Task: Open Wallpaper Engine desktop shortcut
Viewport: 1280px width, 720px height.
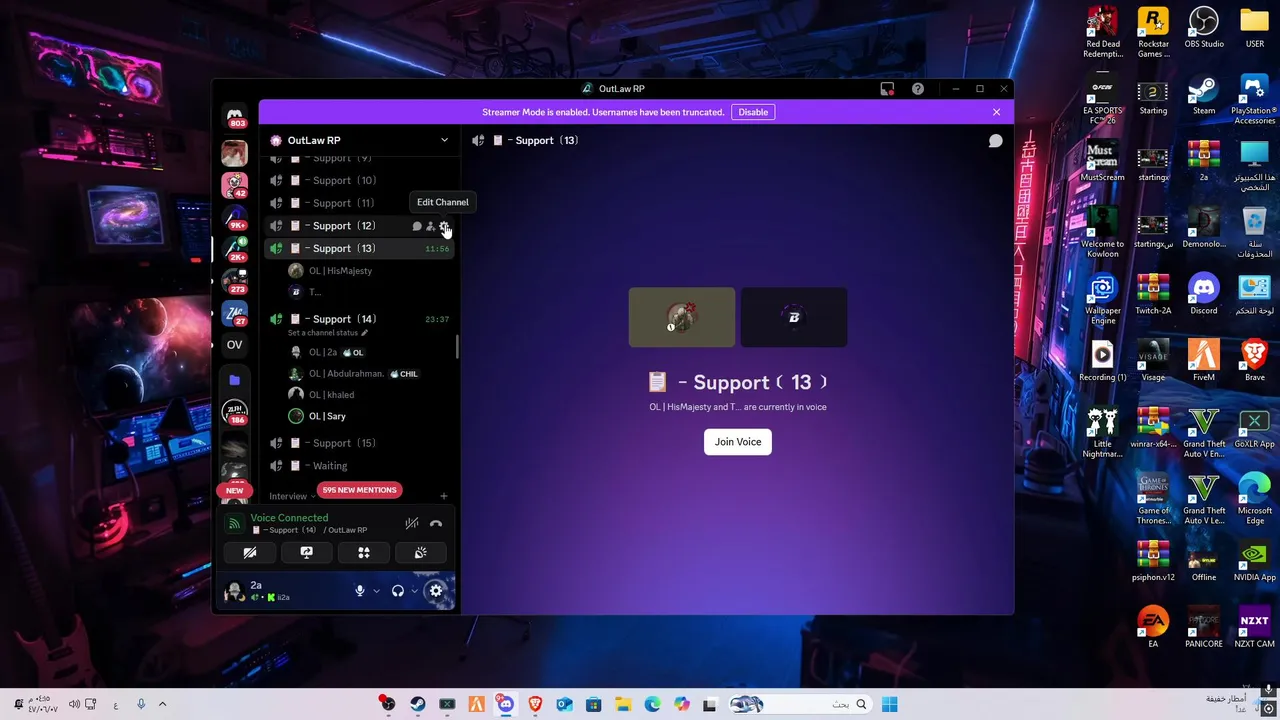Action: pos(1103,299)
